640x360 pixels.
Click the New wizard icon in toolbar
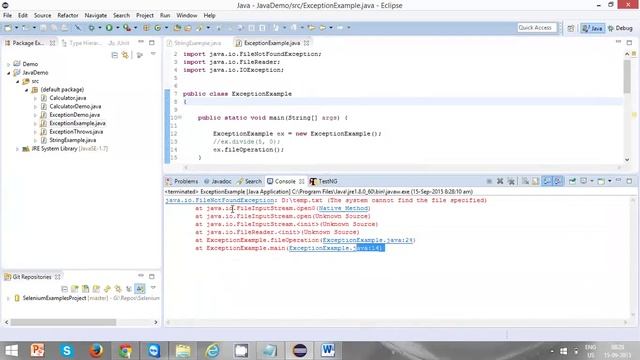(x=8, y=28)
